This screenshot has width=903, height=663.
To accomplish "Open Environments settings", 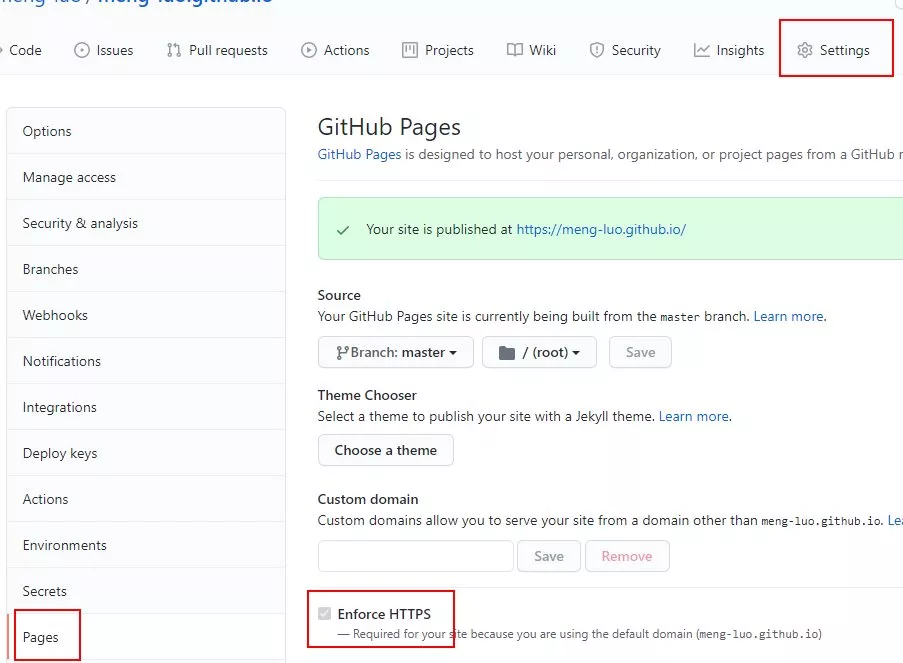I will click(146, 545).
